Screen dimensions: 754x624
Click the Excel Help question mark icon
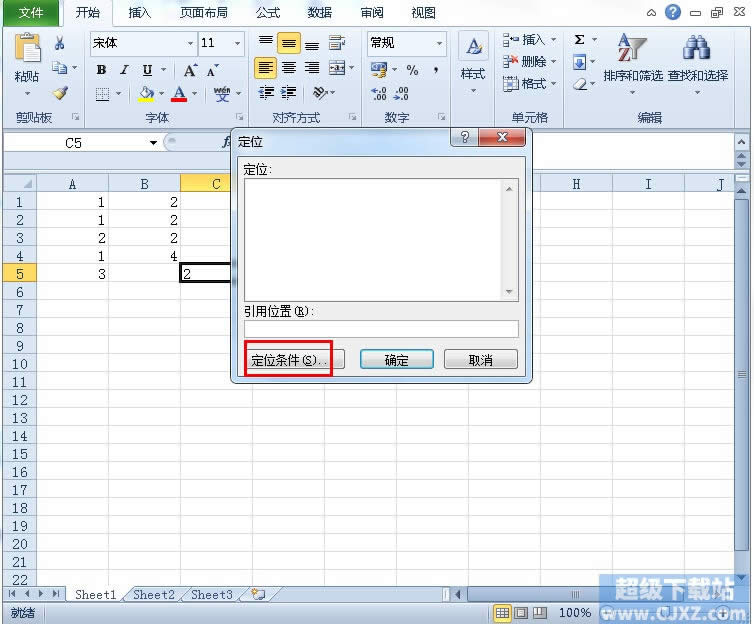[673, 12]
